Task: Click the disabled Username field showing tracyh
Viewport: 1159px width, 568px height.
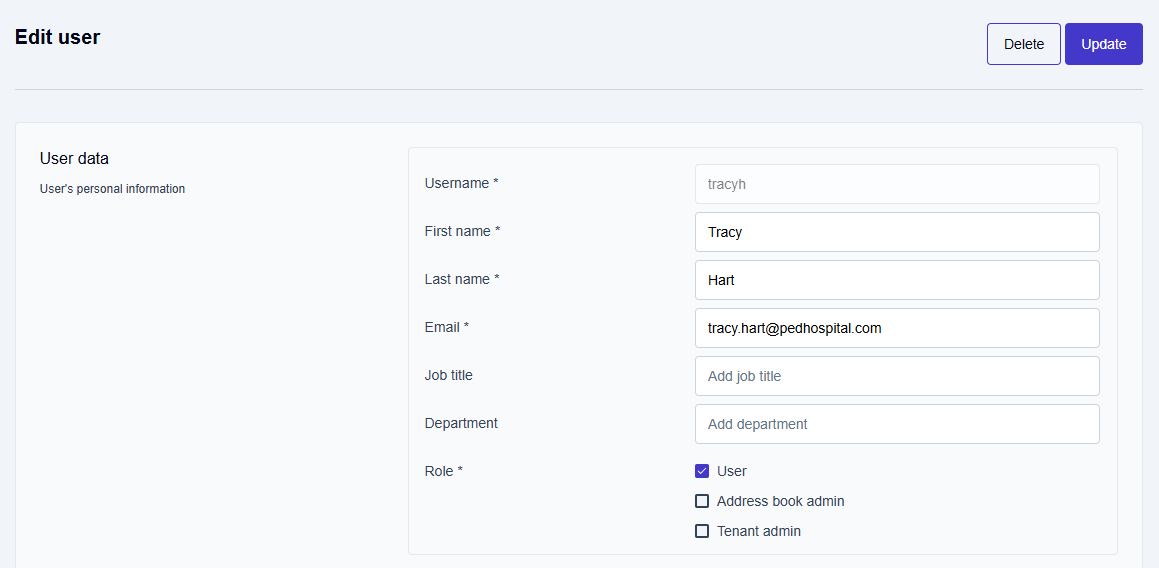Action: [x=896, y=184]
